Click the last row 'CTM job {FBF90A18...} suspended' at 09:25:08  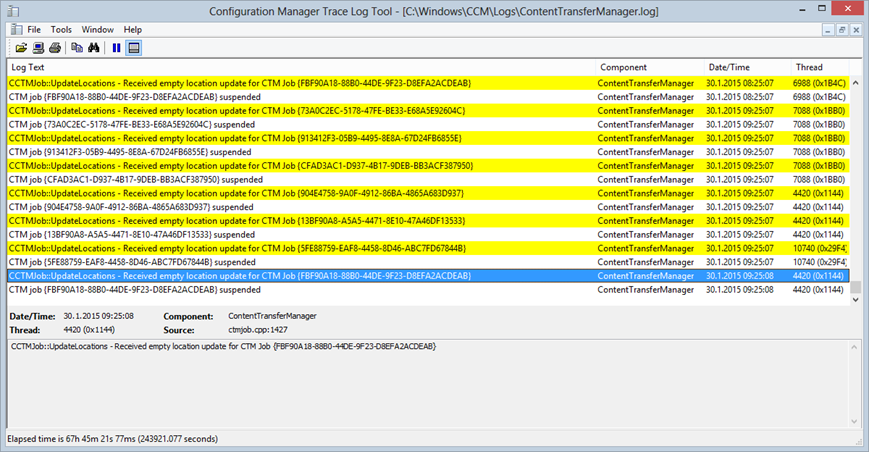(428, 290)
